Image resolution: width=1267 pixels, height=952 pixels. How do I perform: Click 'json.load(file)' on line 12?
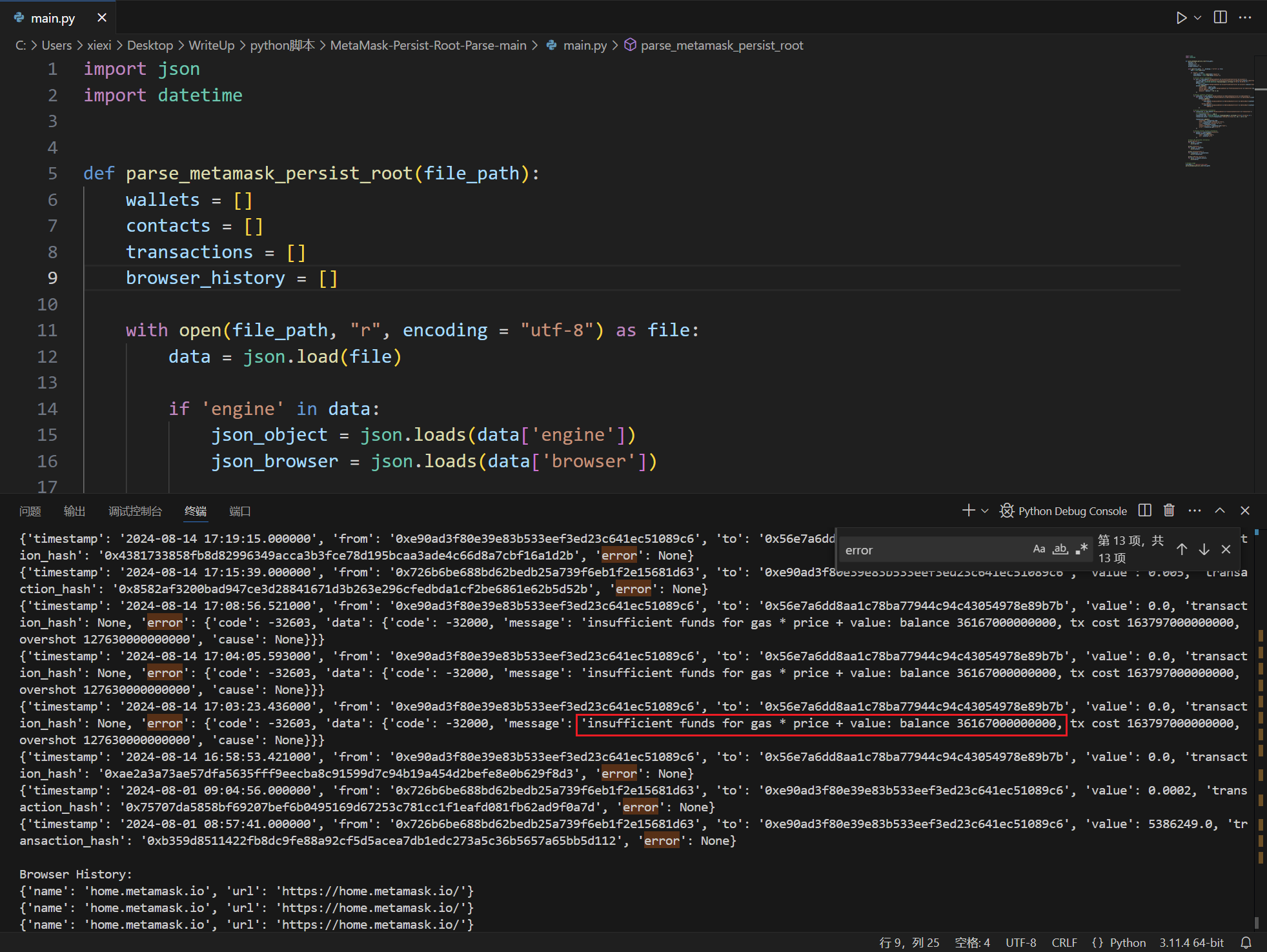point(322,356)
